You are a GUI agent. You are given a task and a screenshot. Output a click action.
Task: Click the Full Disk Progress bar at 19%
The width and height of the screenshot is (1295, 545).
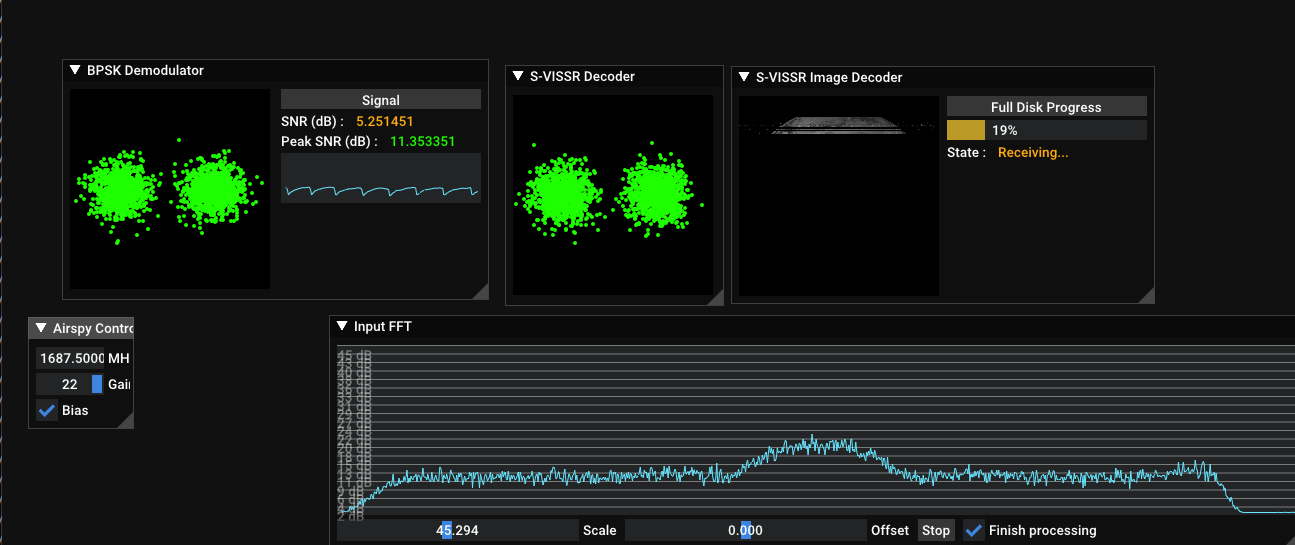(x=1046, y=131)
